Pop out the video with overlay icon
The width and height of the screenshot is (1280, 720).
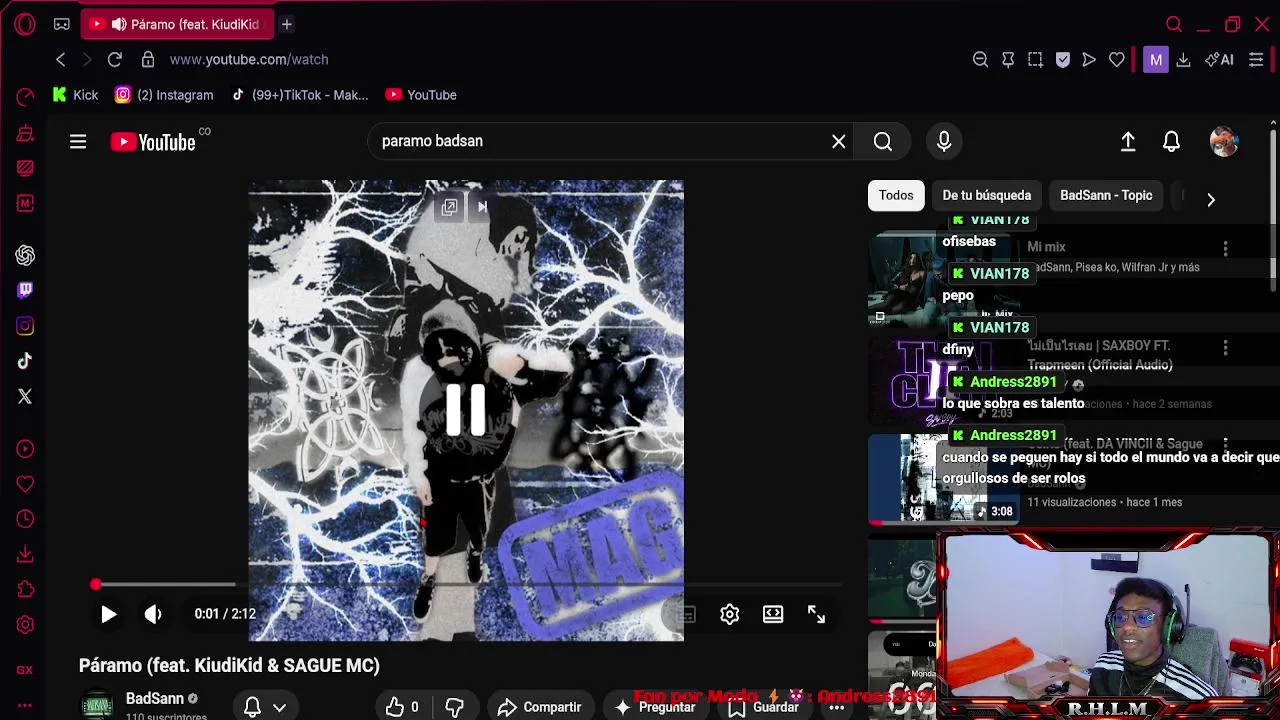coord(449,207)
